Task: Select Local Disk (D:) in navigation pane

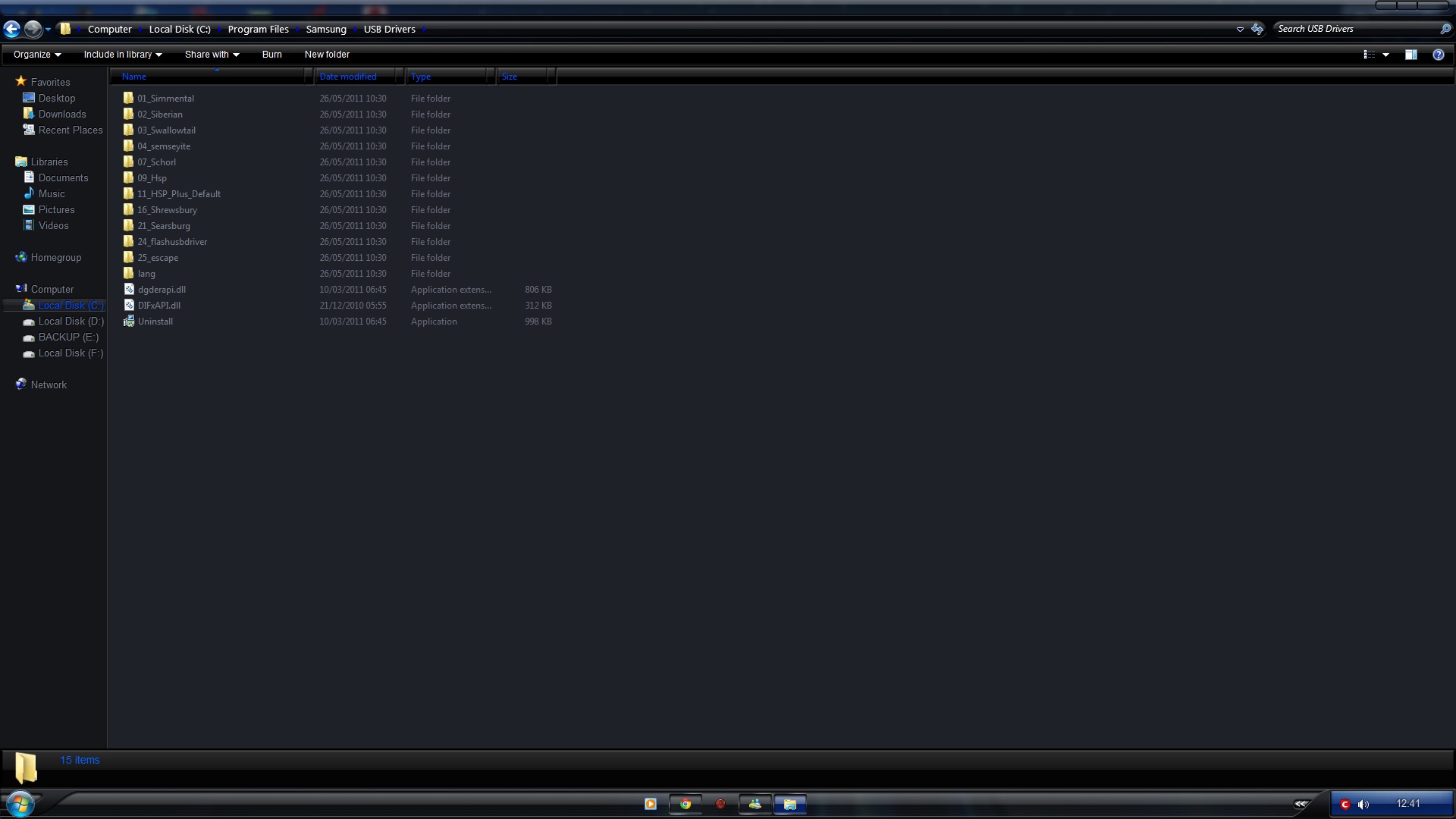Action: point(71,322)
